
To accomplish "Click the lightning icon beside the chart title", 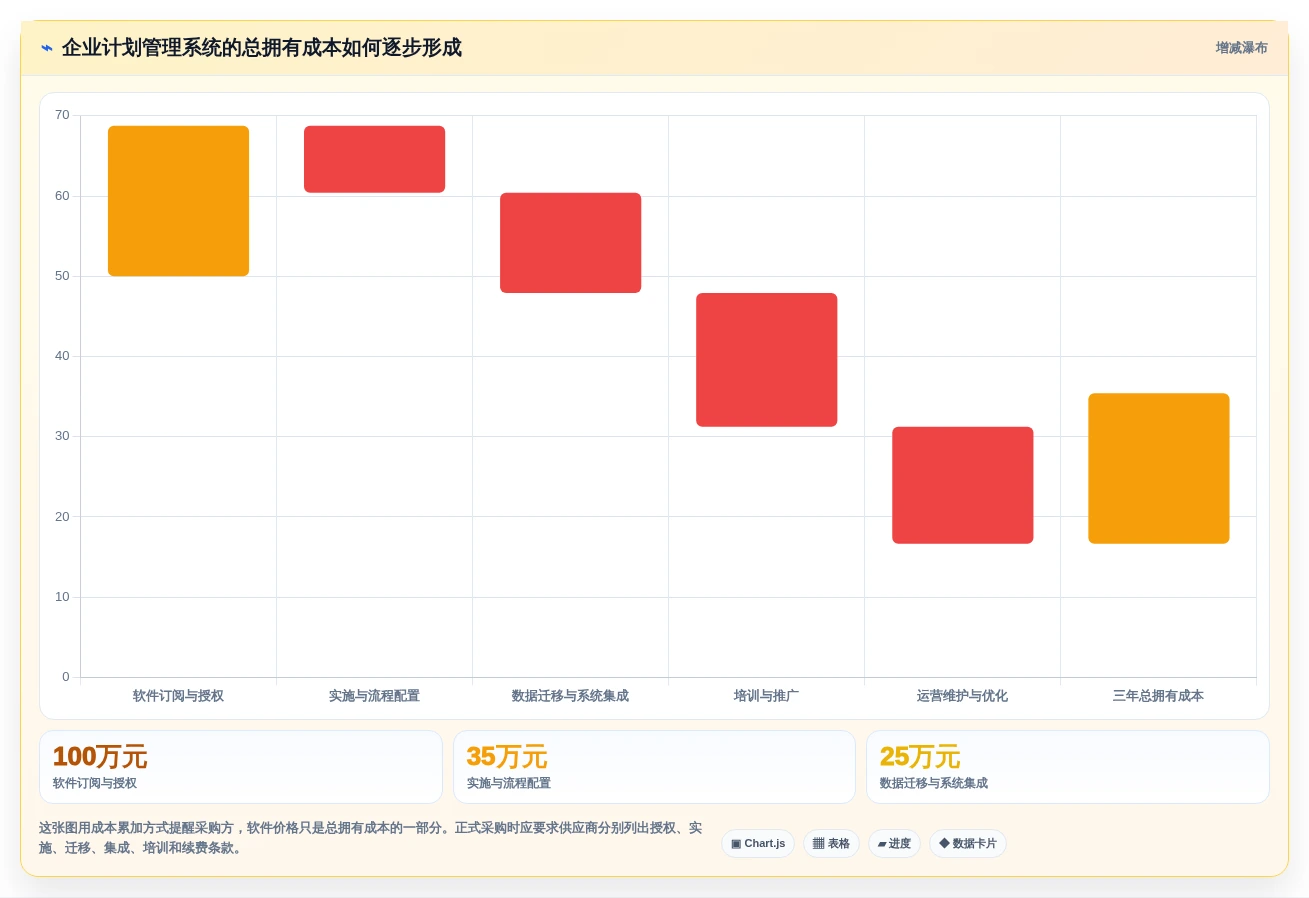I will tap(47, 48).
